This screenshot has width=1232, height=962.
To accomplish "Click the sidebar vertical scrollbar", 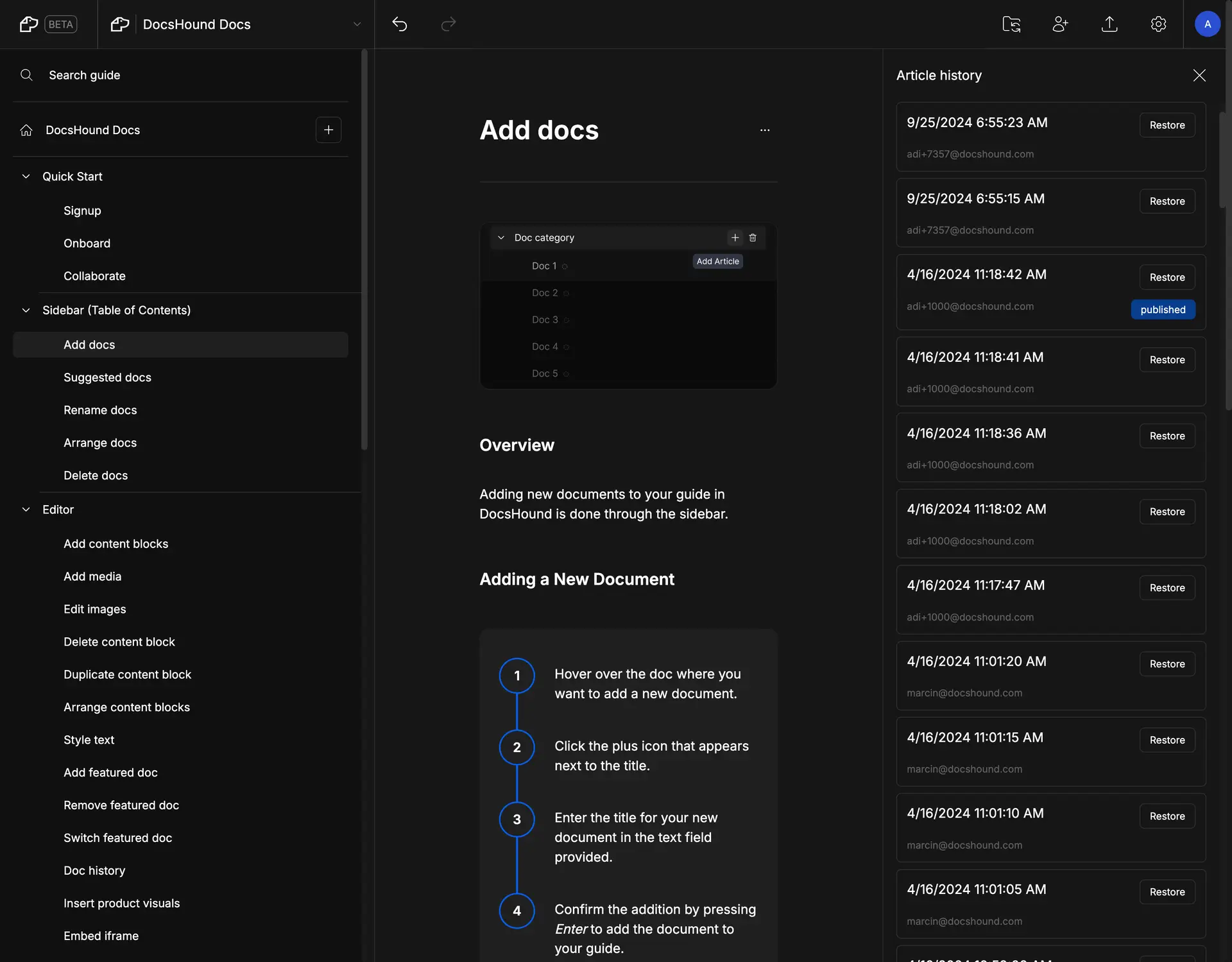I will pyautogui.click(x=364, y=250).
